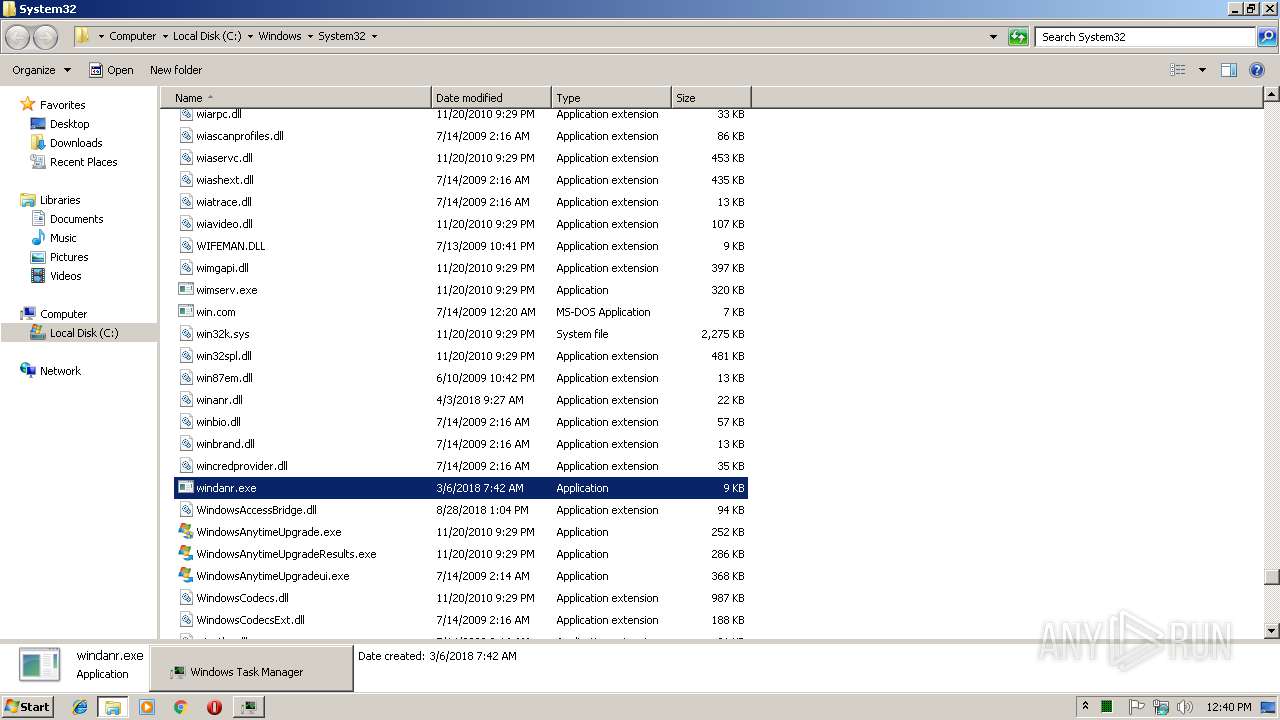The image size is (1280, 720).
Task: Select the win32k.sys file icon
Action: click(186, 334)
